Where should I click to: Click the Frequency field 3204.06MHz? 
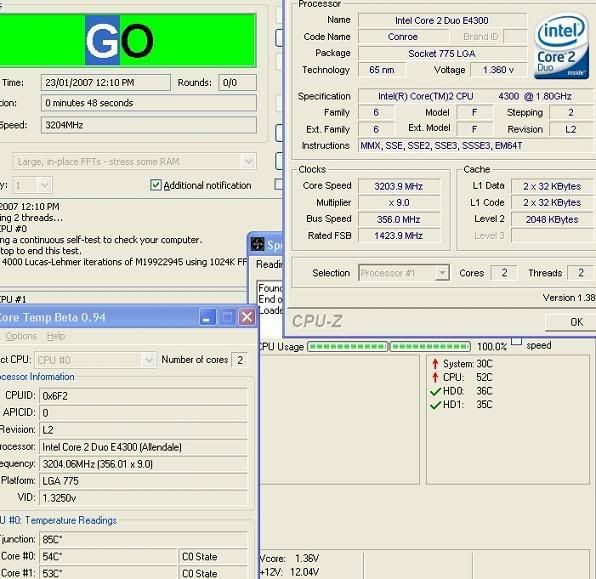[144, 464]
